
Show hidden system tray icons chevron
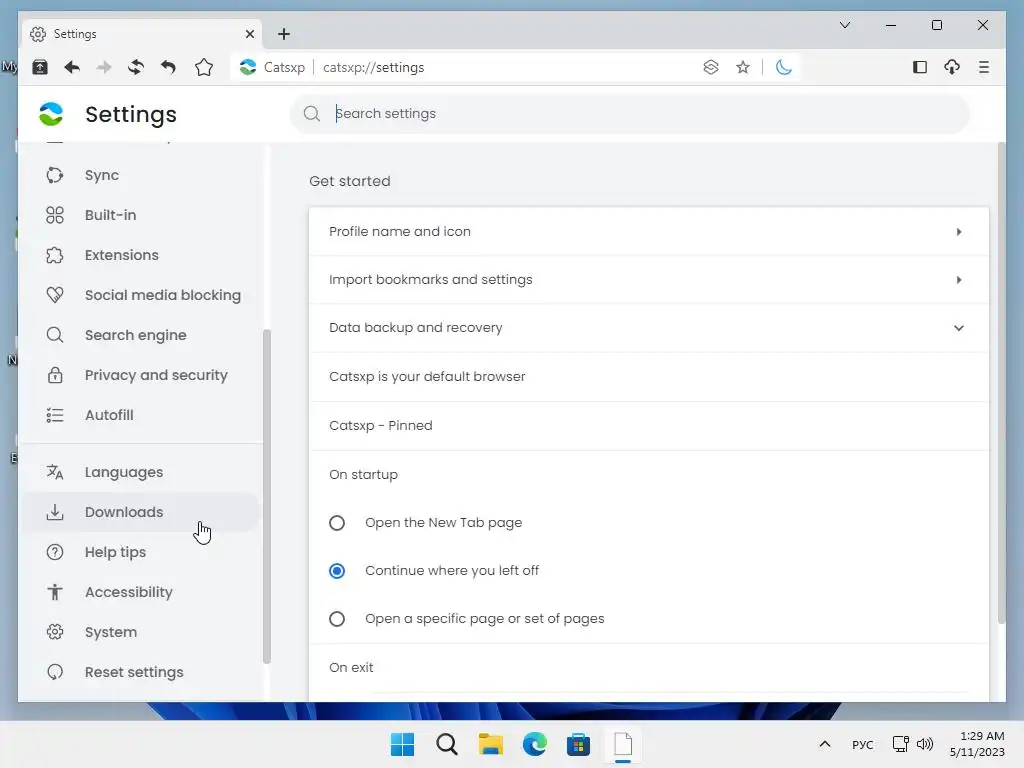coord(825,744)
